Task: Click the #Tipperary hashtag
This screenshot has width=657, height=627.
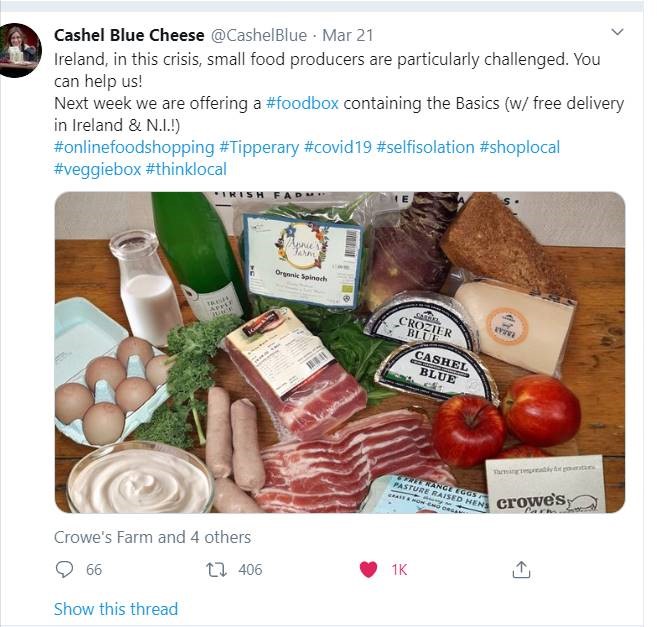Action: coord(259,148)
